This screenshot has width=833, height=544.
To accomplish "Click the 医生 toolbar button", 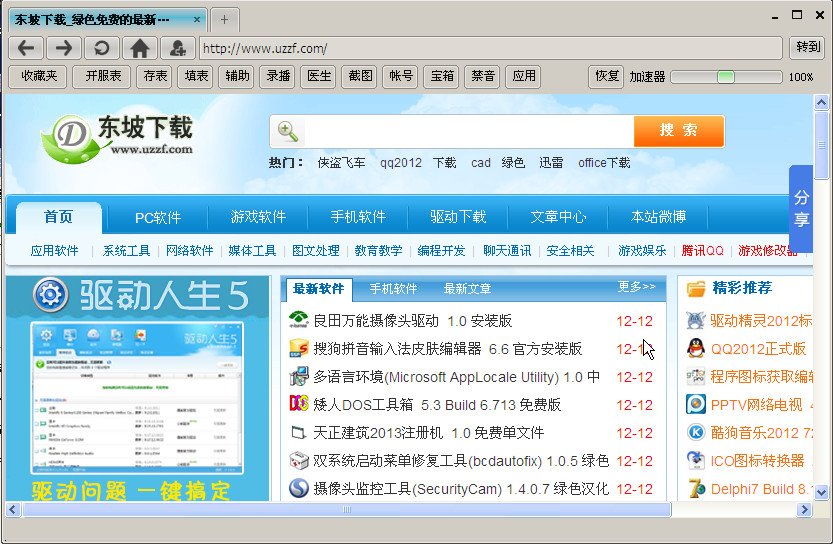I will tap(319, 76).
